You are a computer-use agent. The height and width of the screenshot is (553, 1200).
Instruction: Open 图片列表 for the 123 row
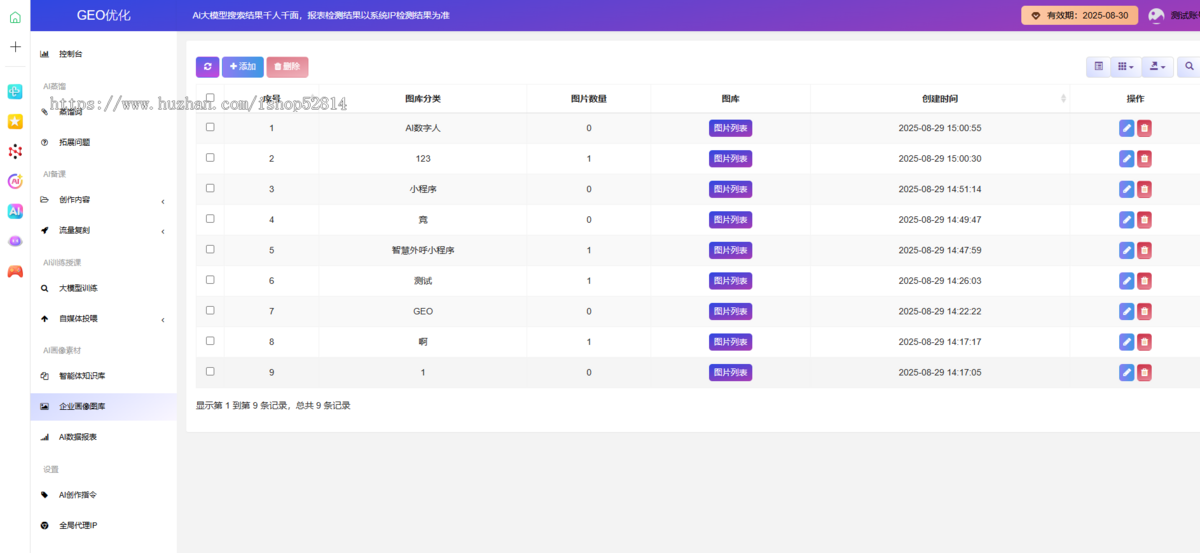pos(730,159)
